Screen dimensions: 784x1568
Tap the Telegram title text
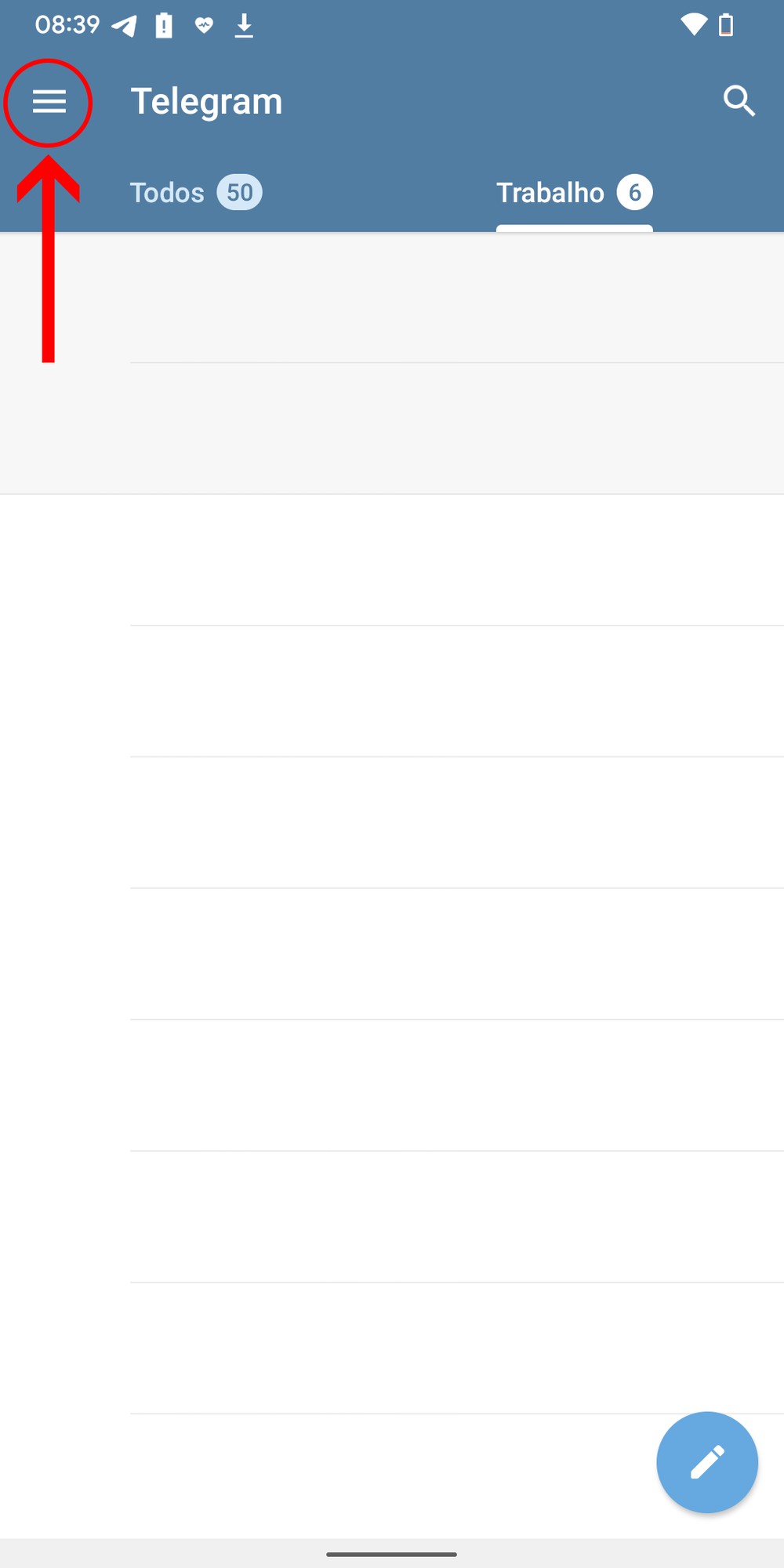pos(206,102)
